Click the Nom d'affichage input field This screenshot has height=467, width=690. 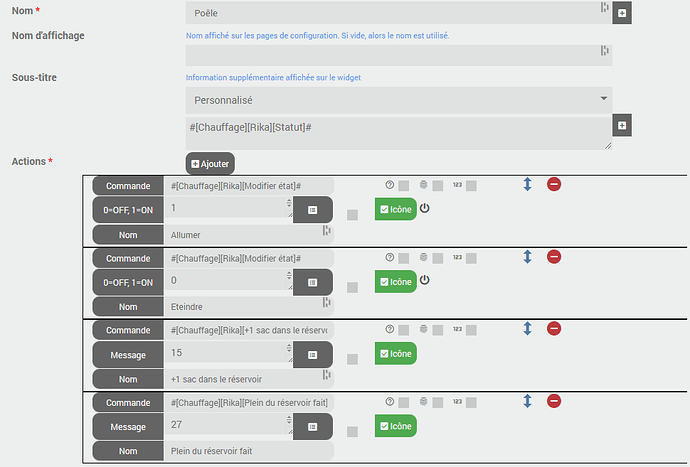tap(399, 55)
